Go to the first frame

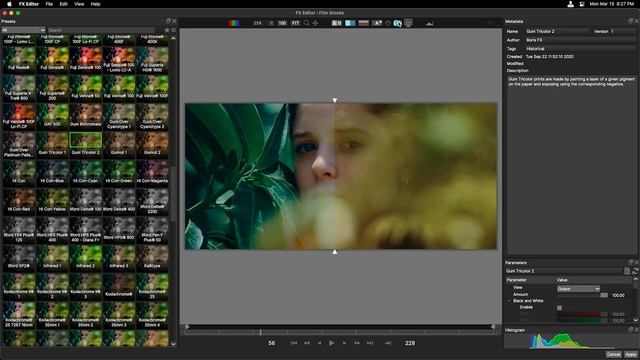(294, 343)
